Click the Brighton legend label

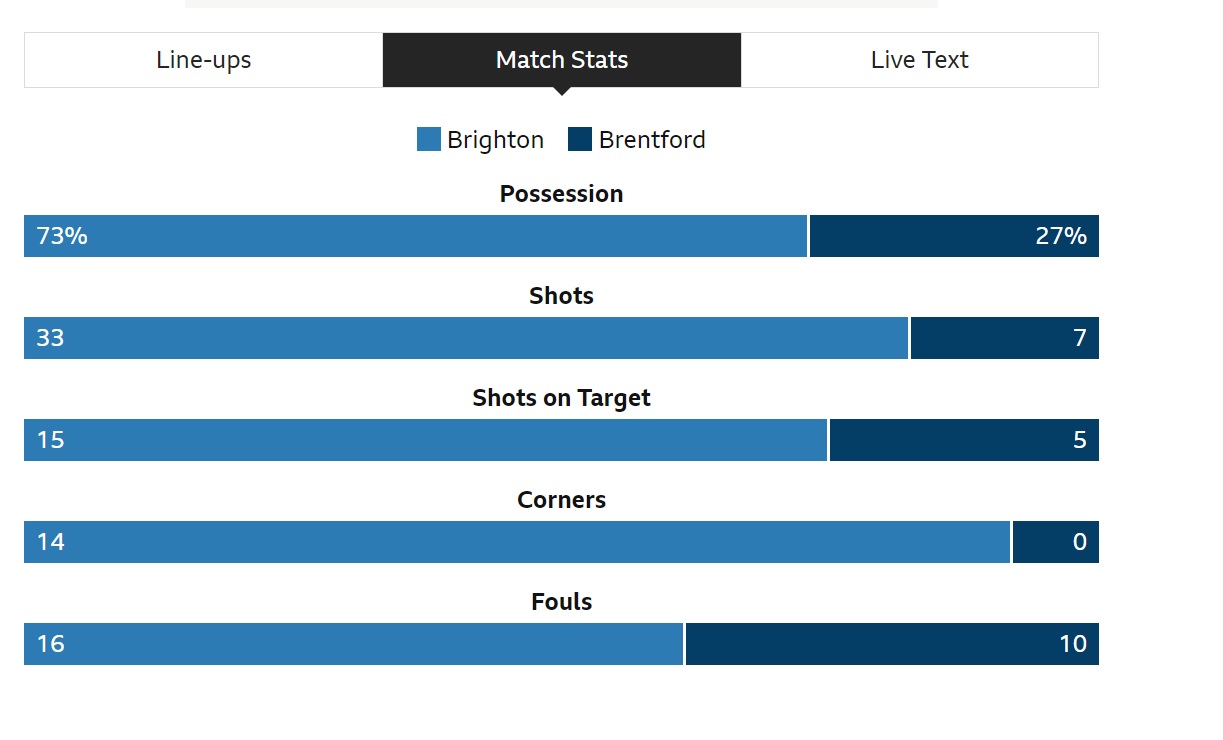tap(496, 140)
